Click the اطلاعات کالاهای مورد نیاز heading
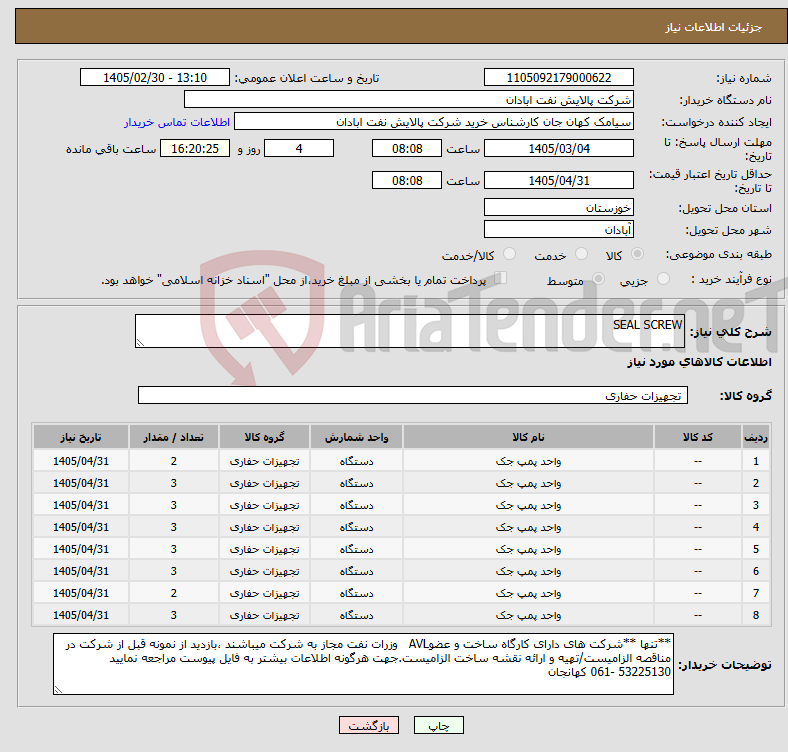Image resolution: width=788 pixels, height=752 pixels. (x=699, y=362)
